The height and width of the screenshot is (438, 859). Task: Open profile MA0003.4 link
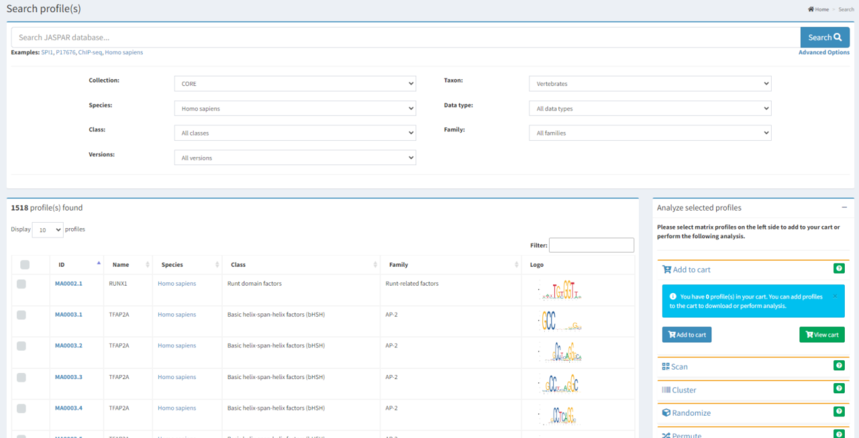pyautogui.click(x=68, y=408)
